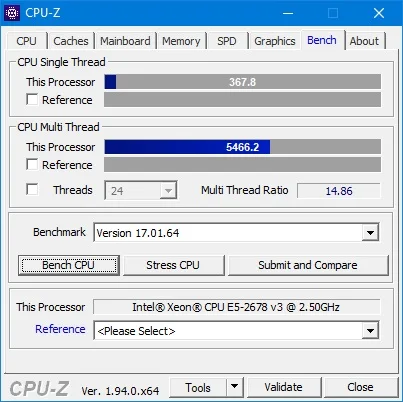Enable the Multi Thread Reference checkbox
The image size is (403, 402).
click(x=32, y=164)
